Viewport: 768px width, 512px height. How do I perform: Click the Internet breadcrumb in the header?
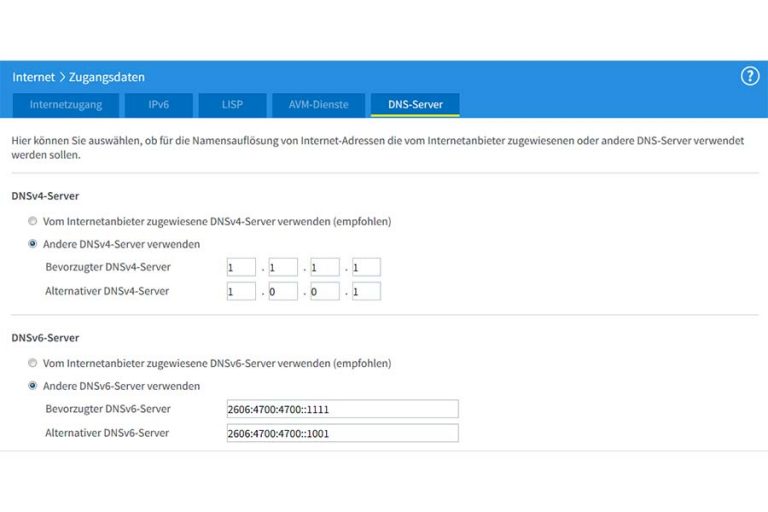(x=33, y=77)
